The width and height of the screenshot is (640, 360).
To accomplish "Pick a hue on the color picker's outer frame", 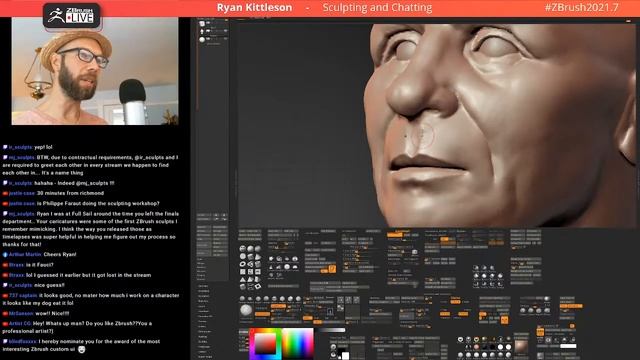I will pos(252,344).
